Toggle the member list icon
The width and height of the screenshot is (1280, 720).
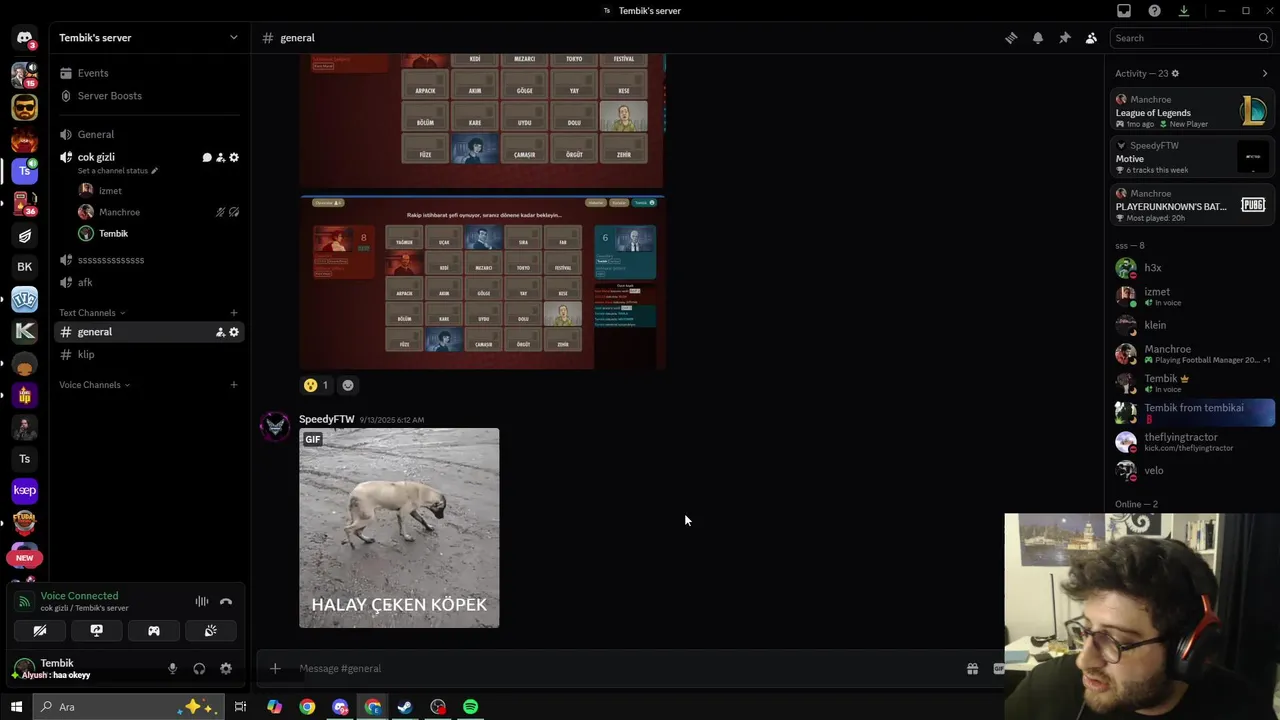[1091, 38]
